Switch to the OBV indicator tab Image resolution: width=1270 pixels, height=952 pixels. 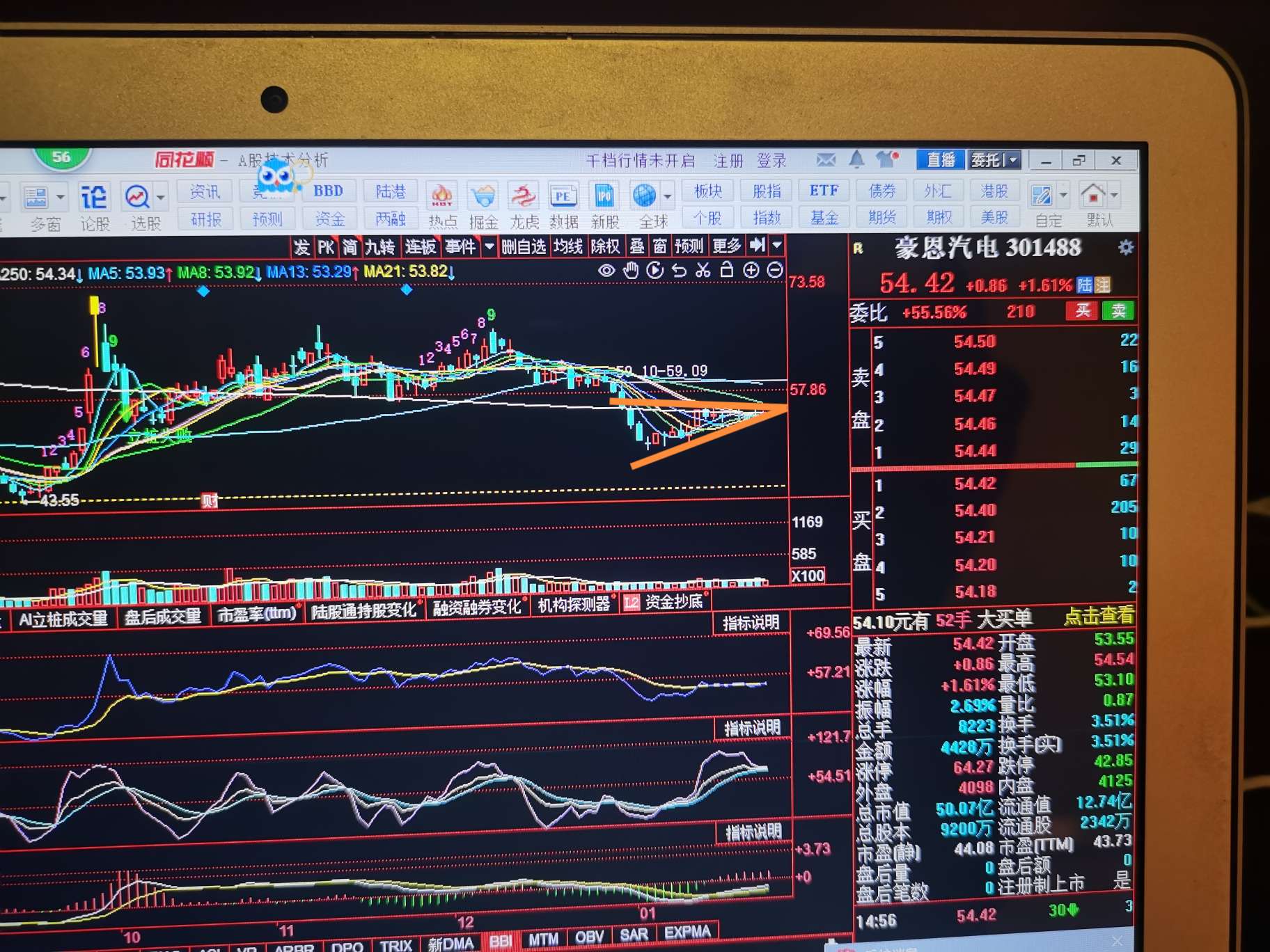point(589,937)
